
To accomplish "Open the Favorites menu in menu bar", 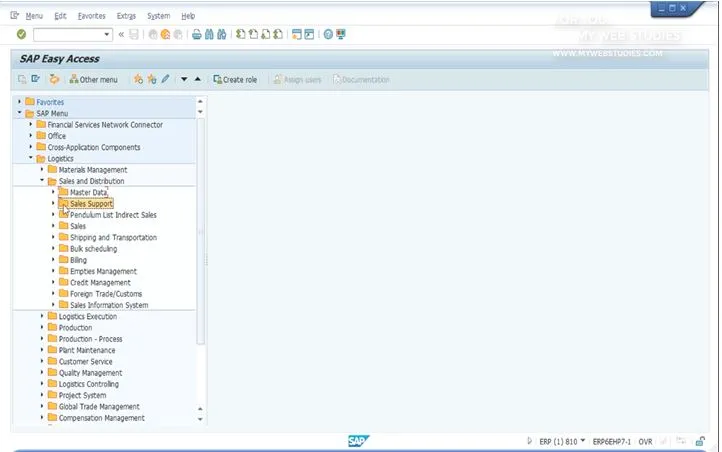I will [92, 16].
